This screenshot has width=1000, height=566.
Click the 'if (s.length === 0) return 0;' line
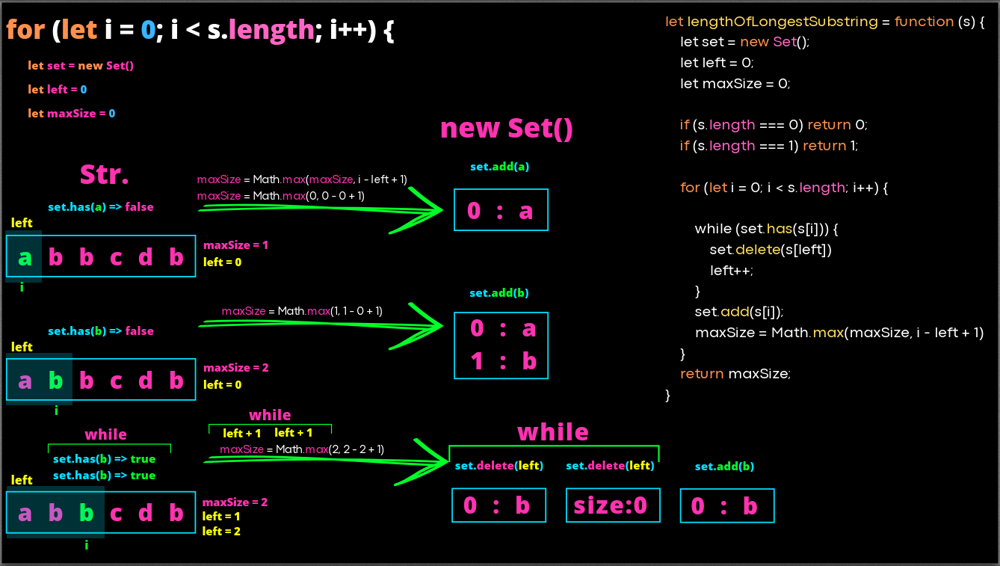pyautogui.click(x=773, y=125)
